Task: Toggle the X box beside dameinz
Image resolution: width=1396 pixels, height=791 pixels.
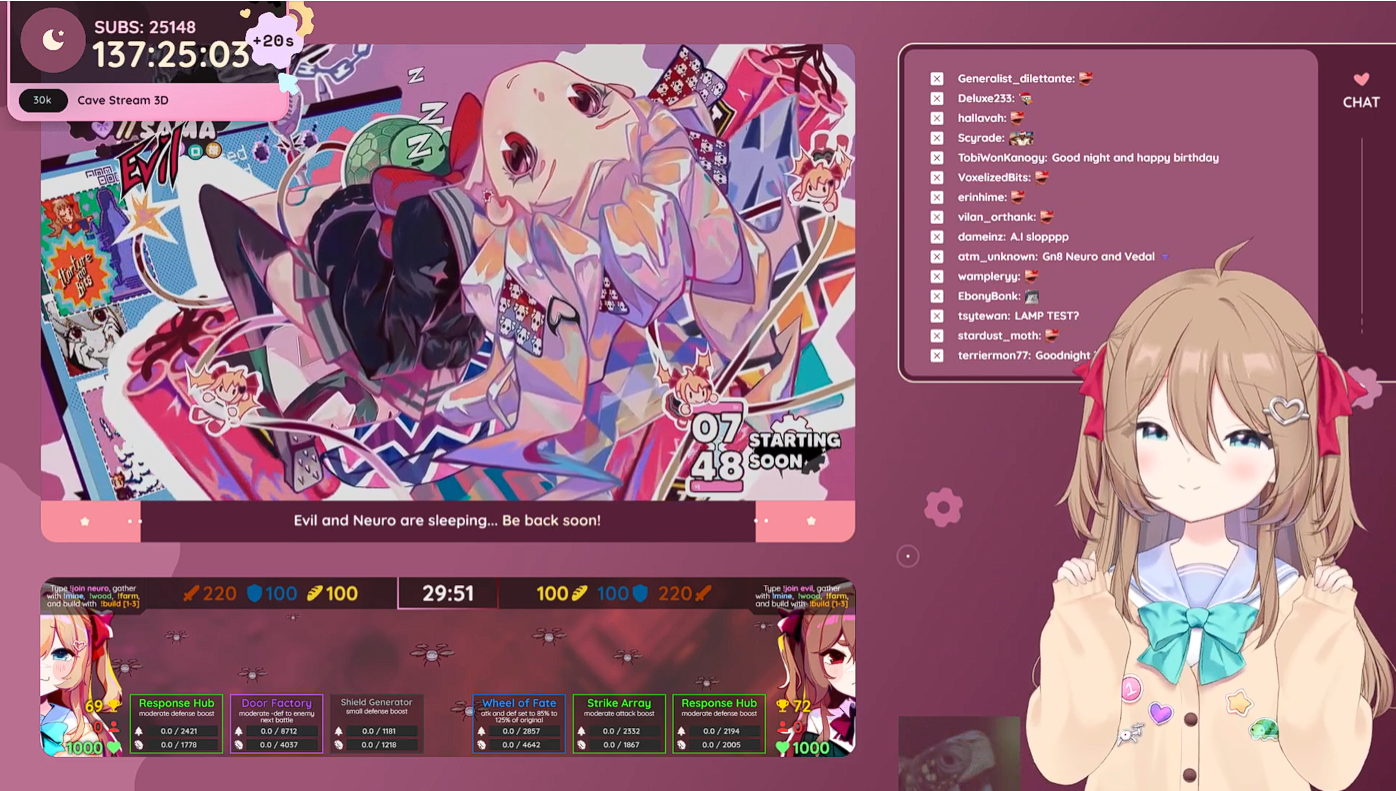Action: click(937, 237)
